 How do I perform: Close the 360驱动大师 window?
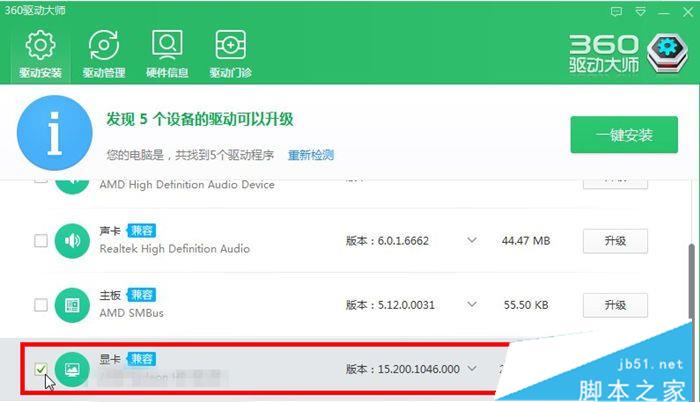688,12
